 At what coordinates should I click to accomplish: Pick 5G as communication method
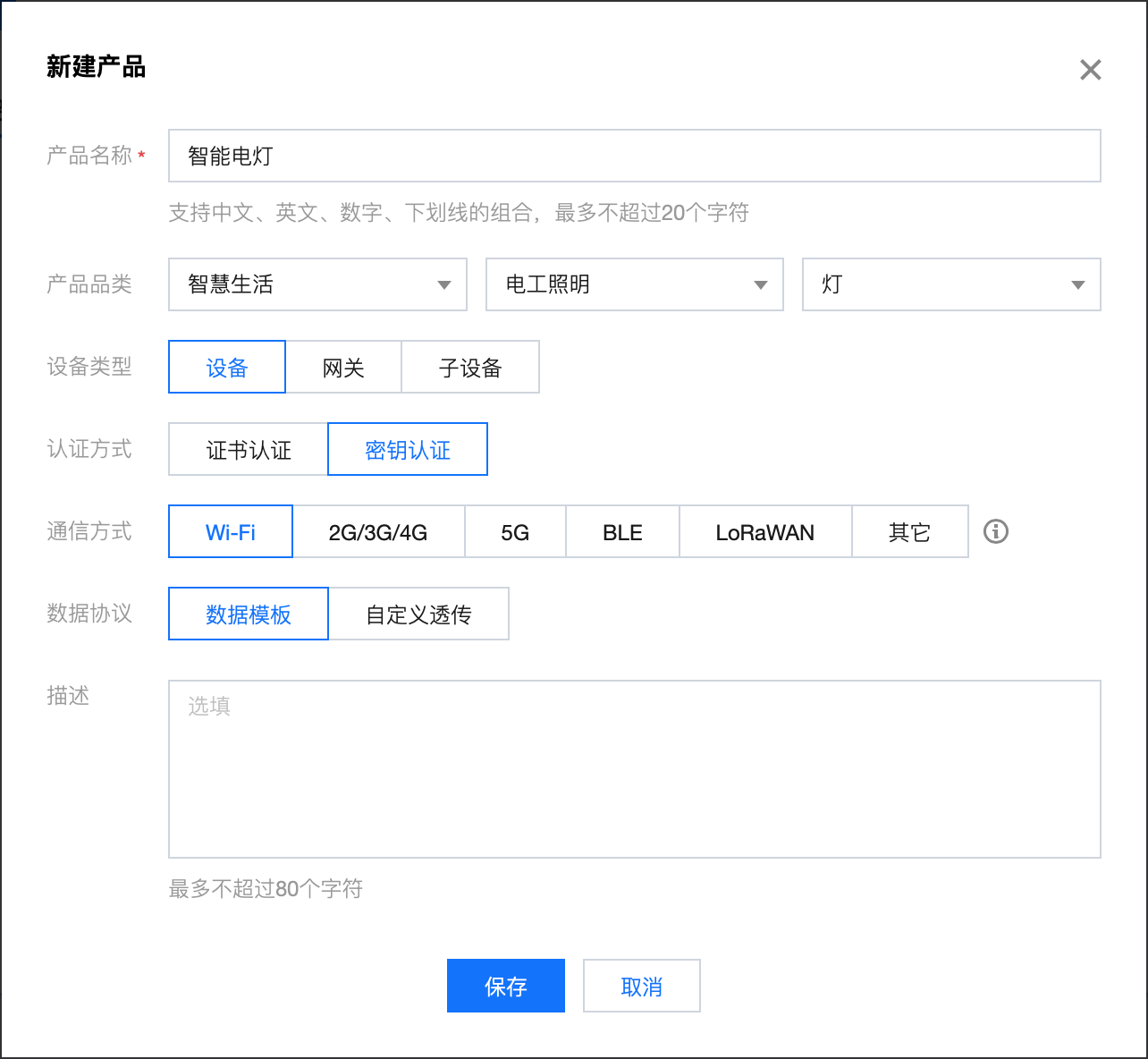pos(515,531)
